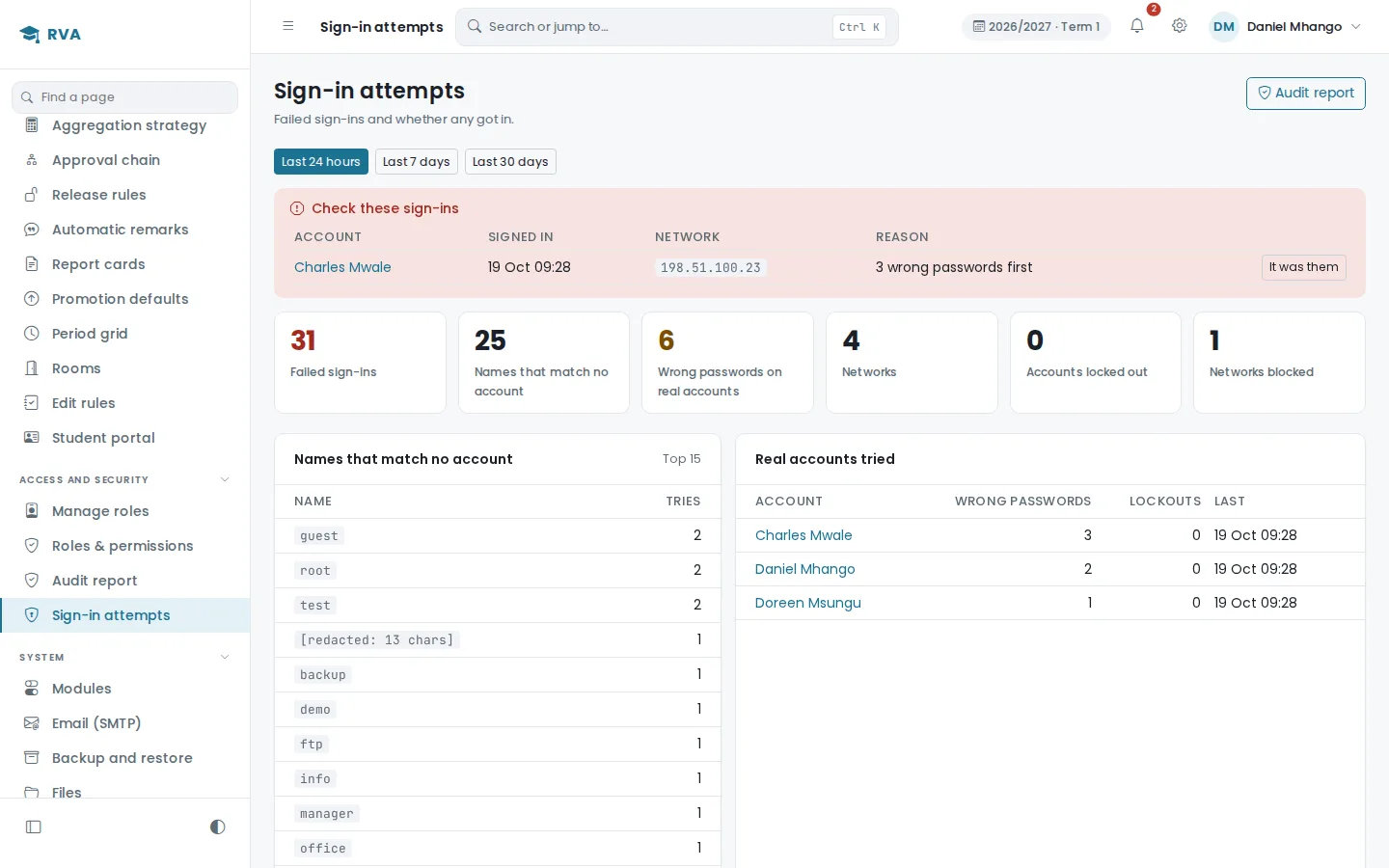The height and width of the screenshot is (868, 1389).
Task: Click the ftp name entry
Action: pyautogui.click(x=312, y=745)
